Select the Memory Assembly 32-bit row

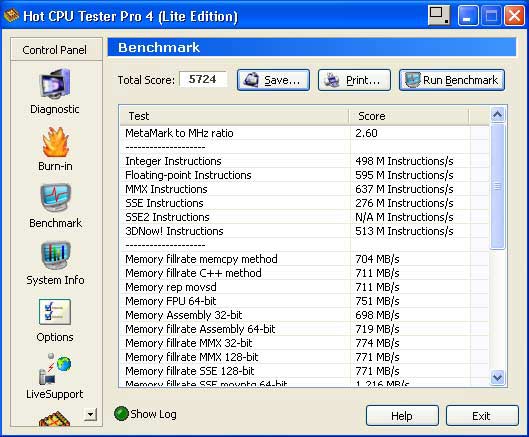[x=304, y=315]
